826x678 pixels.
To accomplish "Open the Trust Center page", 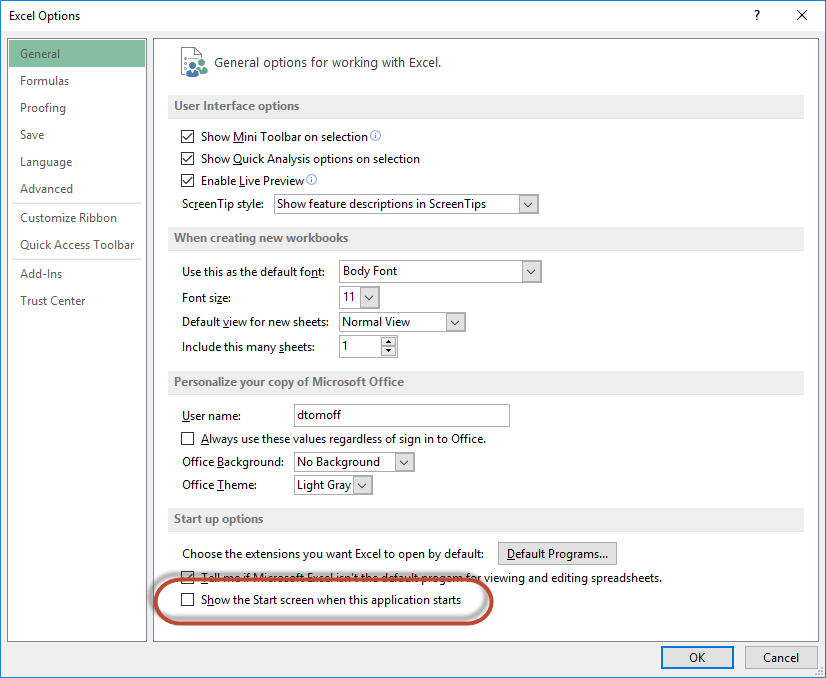I will pos(52,300).
